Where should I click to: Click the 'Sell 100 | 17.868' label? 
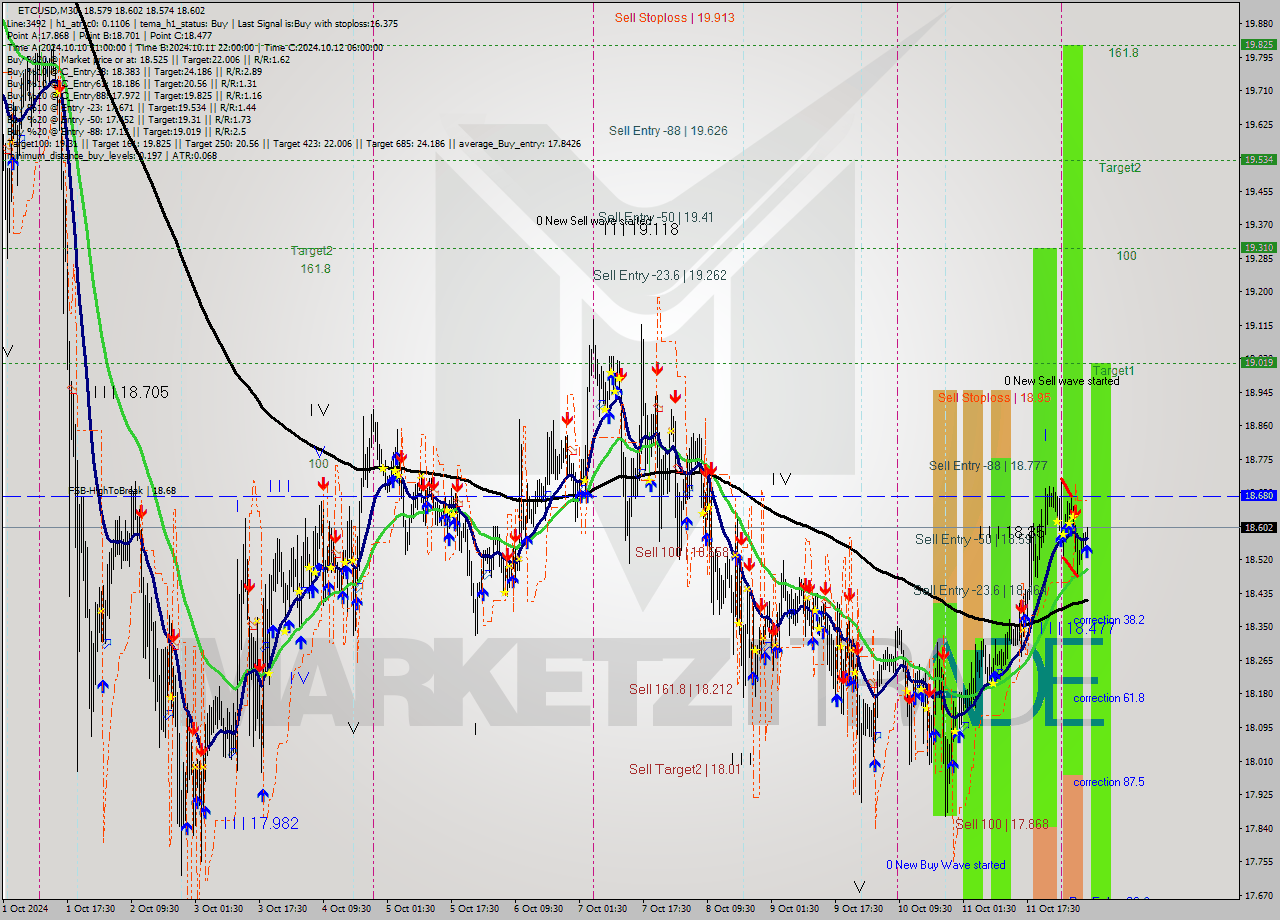[x=1002, y=824]
